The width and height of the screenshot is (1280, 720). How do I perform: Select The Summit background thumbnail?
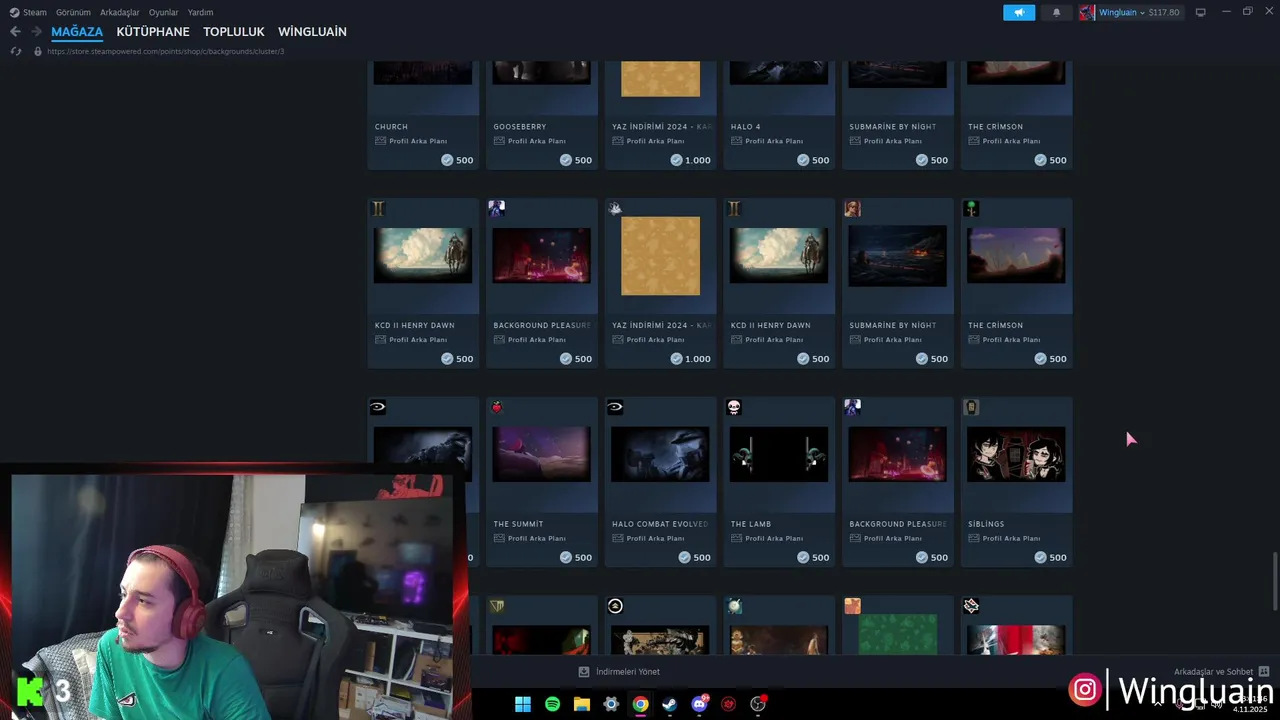click(541, 454)
